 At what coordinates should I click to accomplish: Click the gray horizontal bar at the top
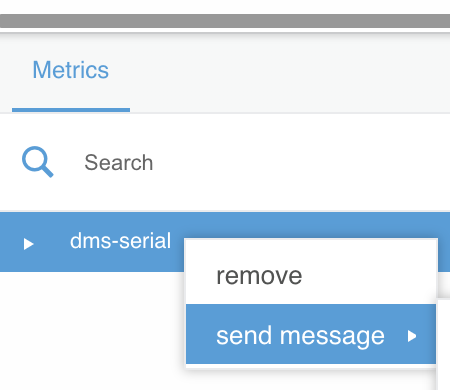pos(225,21)
